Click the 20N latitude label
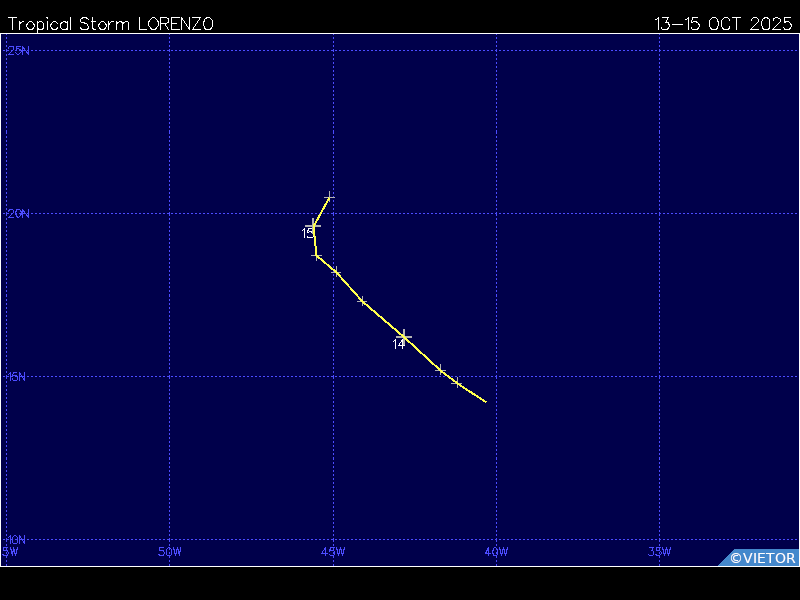Screen dimensions: 800x600 point(18,213)
